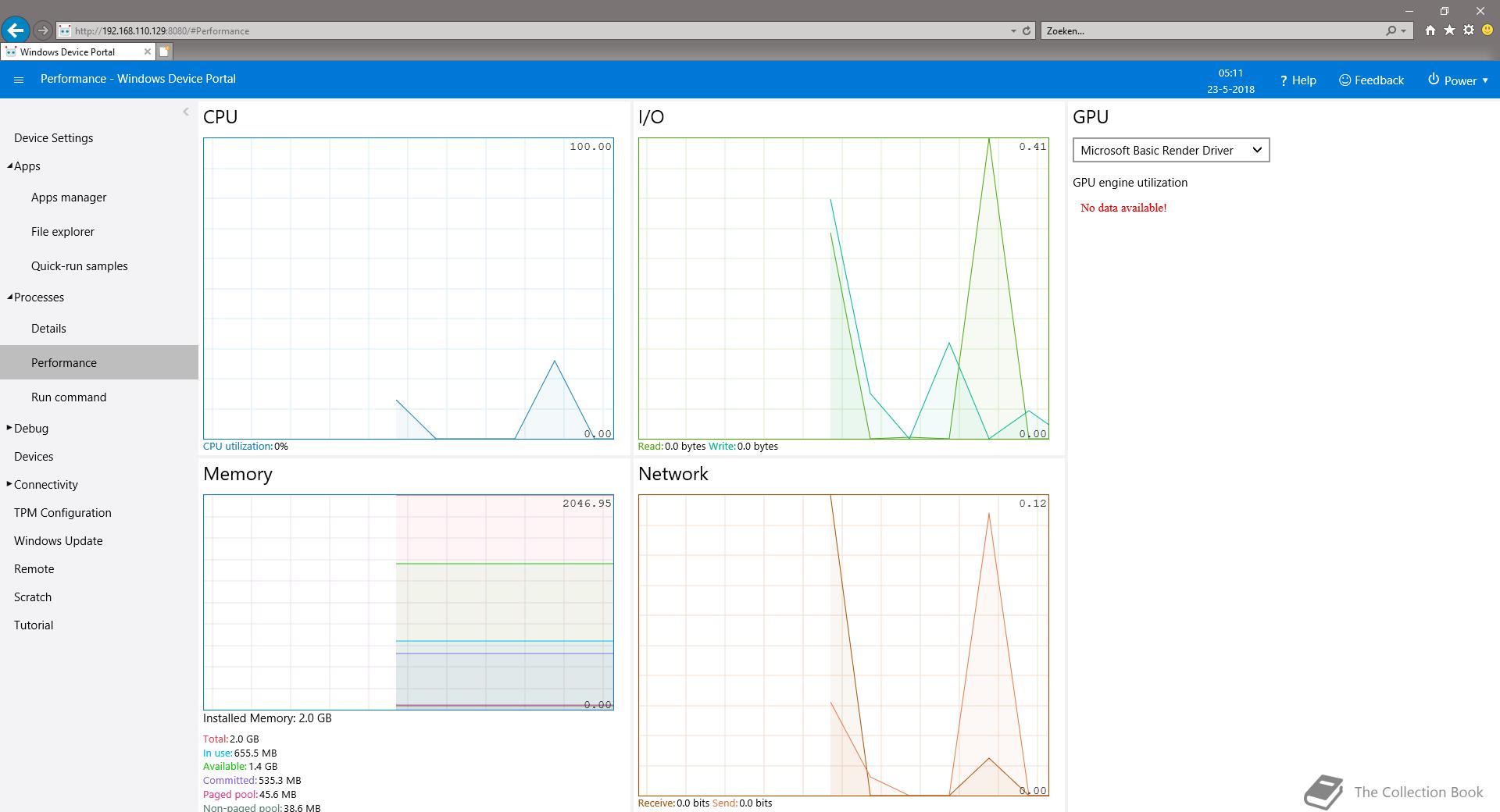Click the search magnifier icon

[1391, 30]
